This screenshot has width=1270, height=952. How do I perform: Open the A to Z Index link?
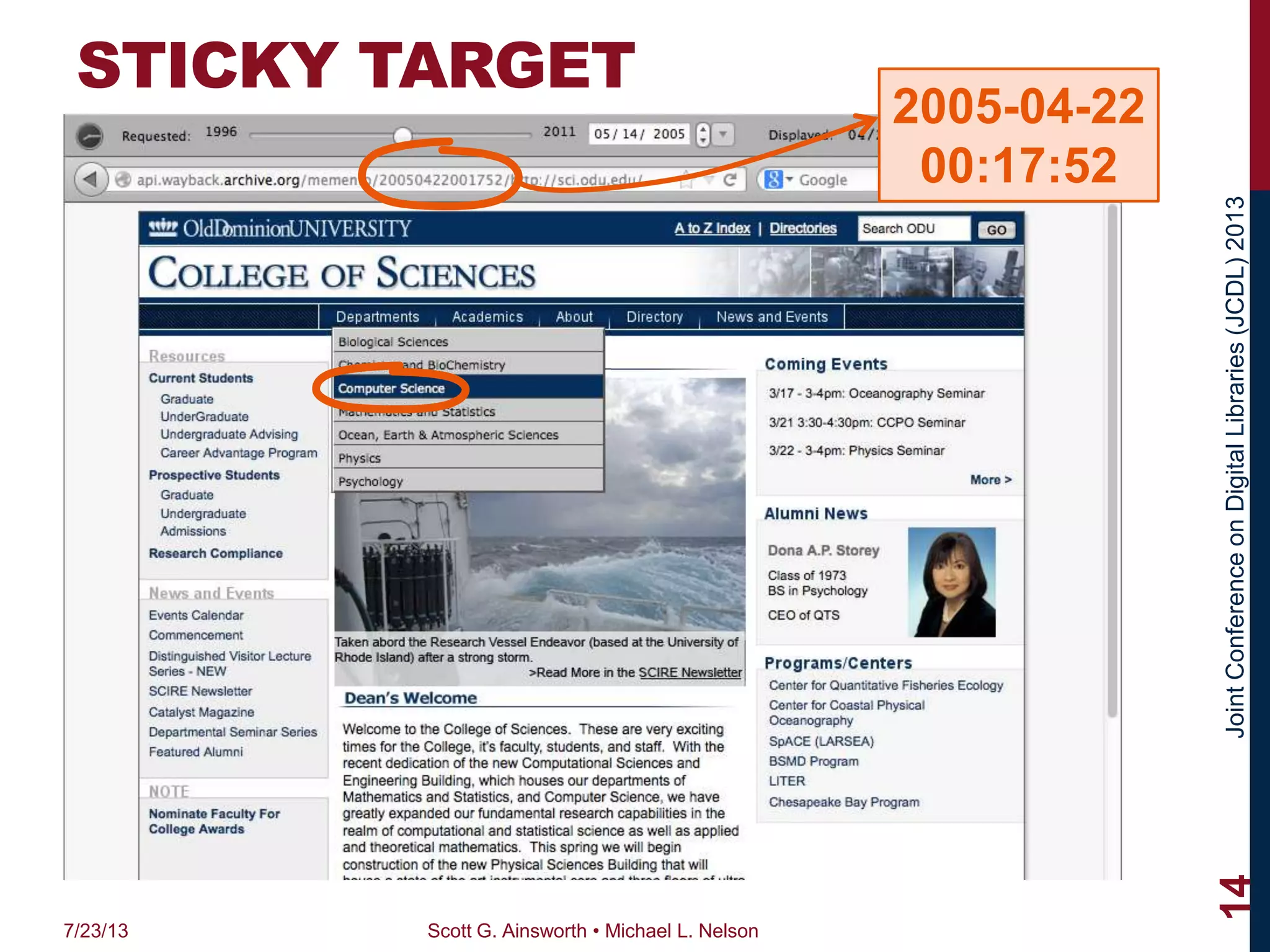(x=713, y=229)
